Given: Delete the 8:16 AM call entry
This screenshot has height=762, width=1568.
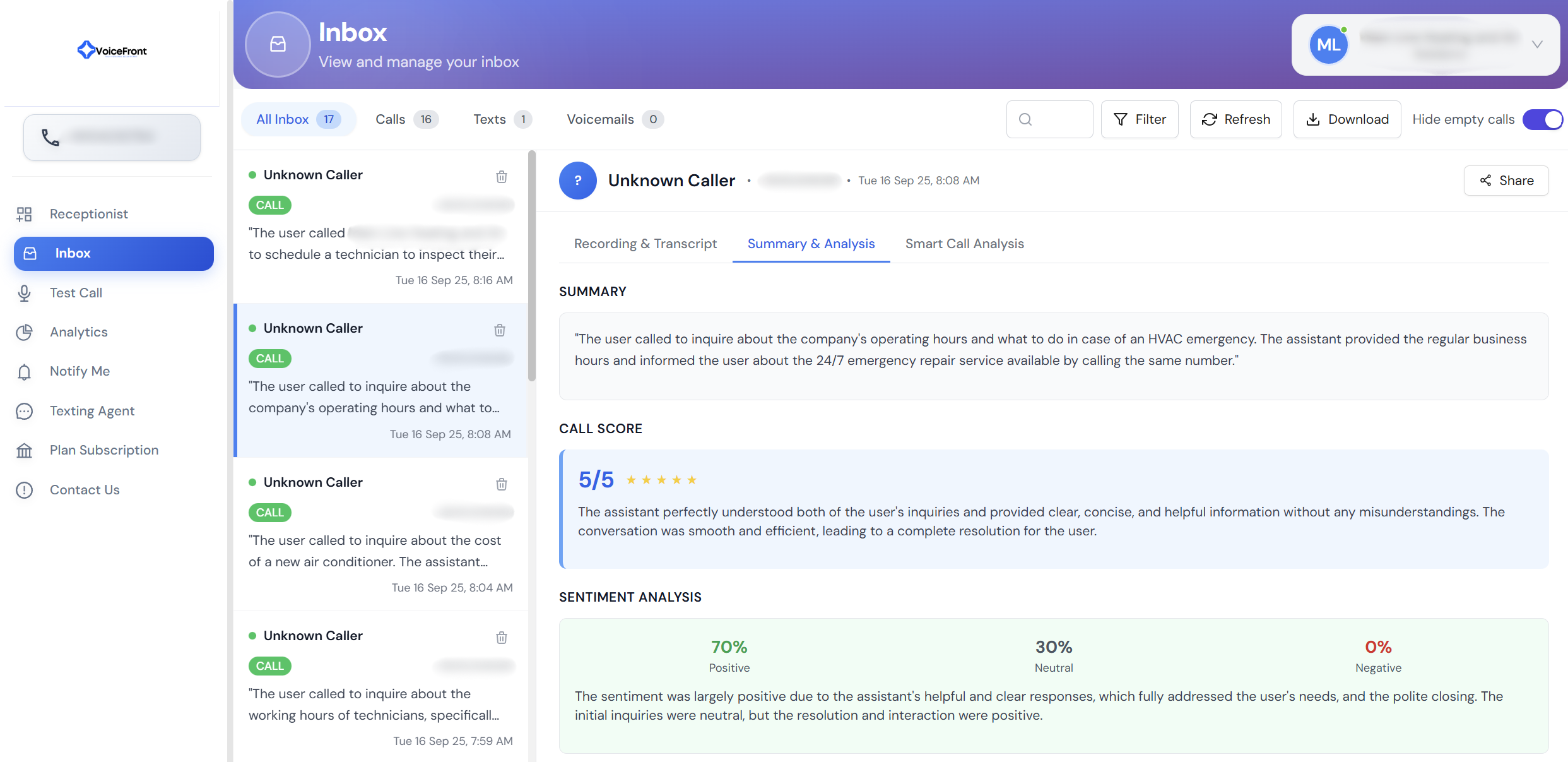Looking at the screenshot, I should [502, 177].
